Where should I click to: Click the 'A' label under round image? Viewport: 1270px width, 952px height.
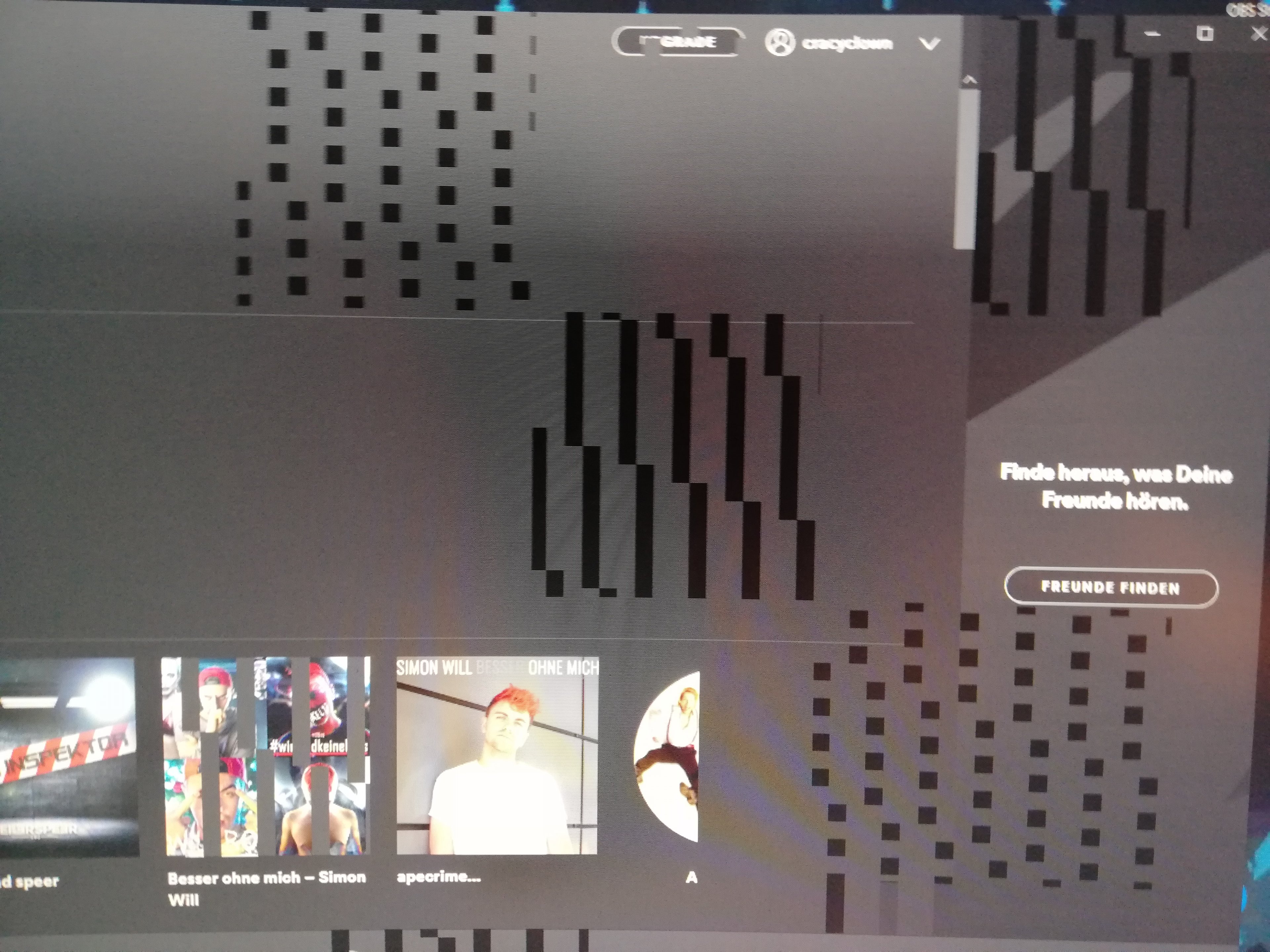691,877
